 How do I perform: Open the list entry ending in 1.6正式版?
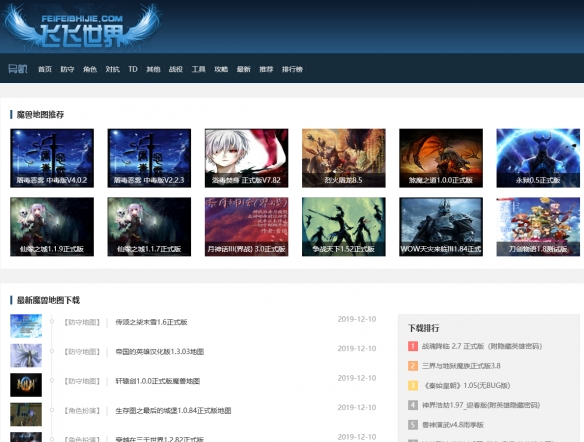(151, 322)
